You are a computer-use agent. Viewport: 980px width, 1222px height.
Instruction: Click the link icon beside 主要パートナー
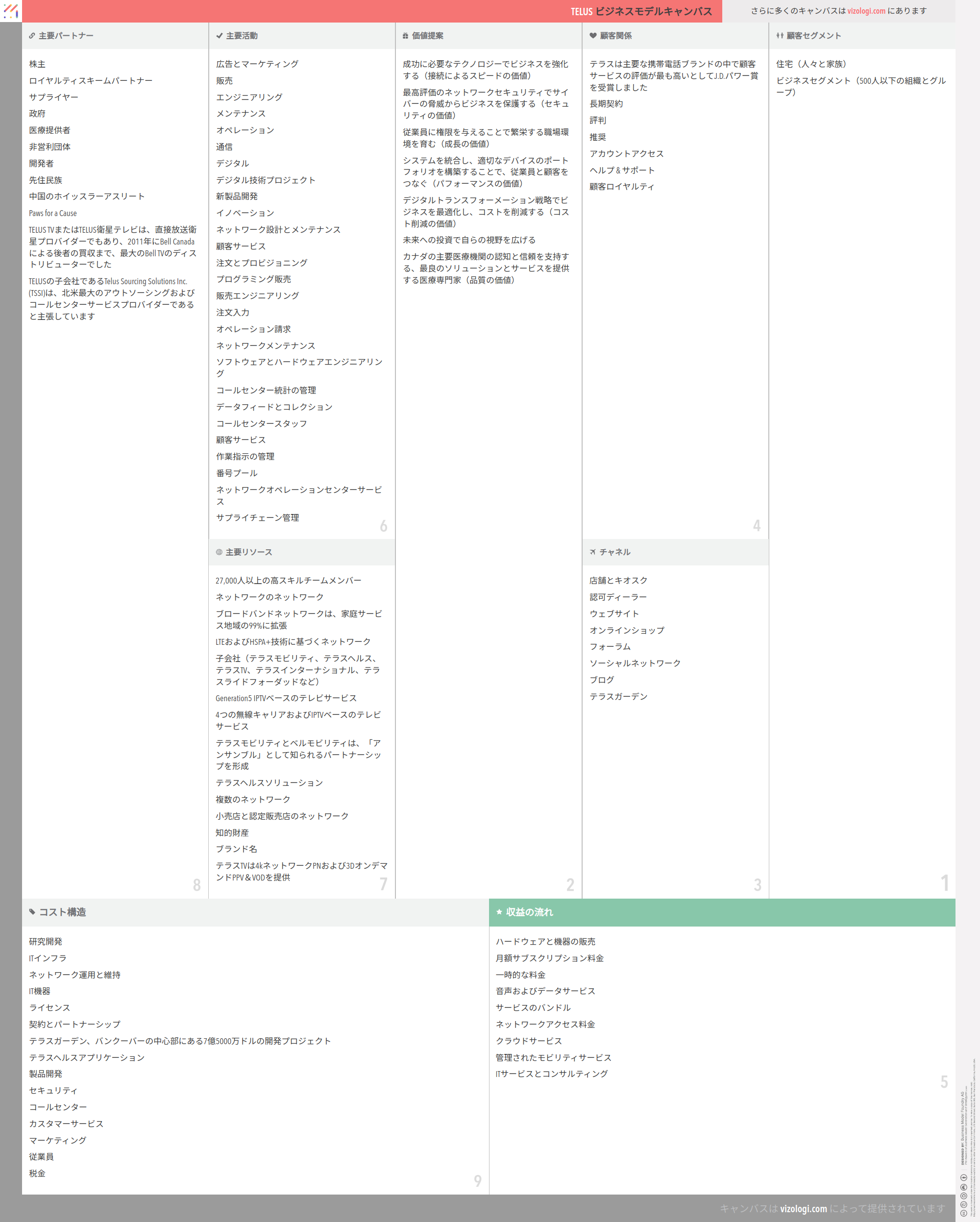click(32, 36)
